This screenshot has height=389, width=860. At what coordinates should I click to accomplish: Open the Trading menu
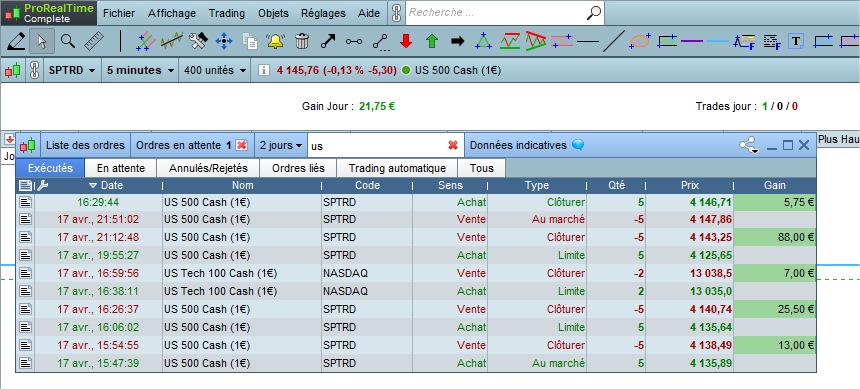click(227, 13)
